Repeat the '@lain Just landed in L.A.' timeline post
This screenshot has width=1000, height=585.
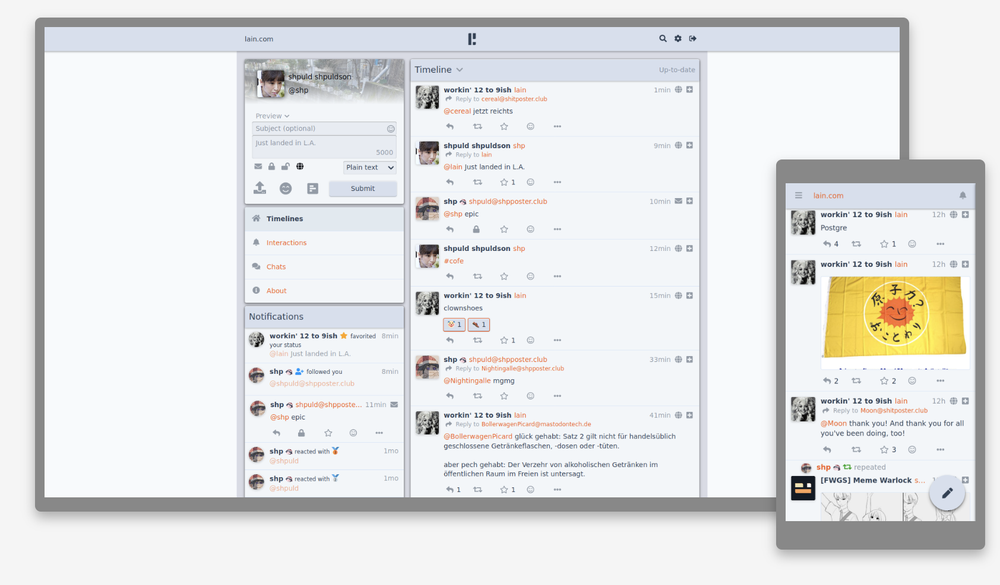pos(477,182)
